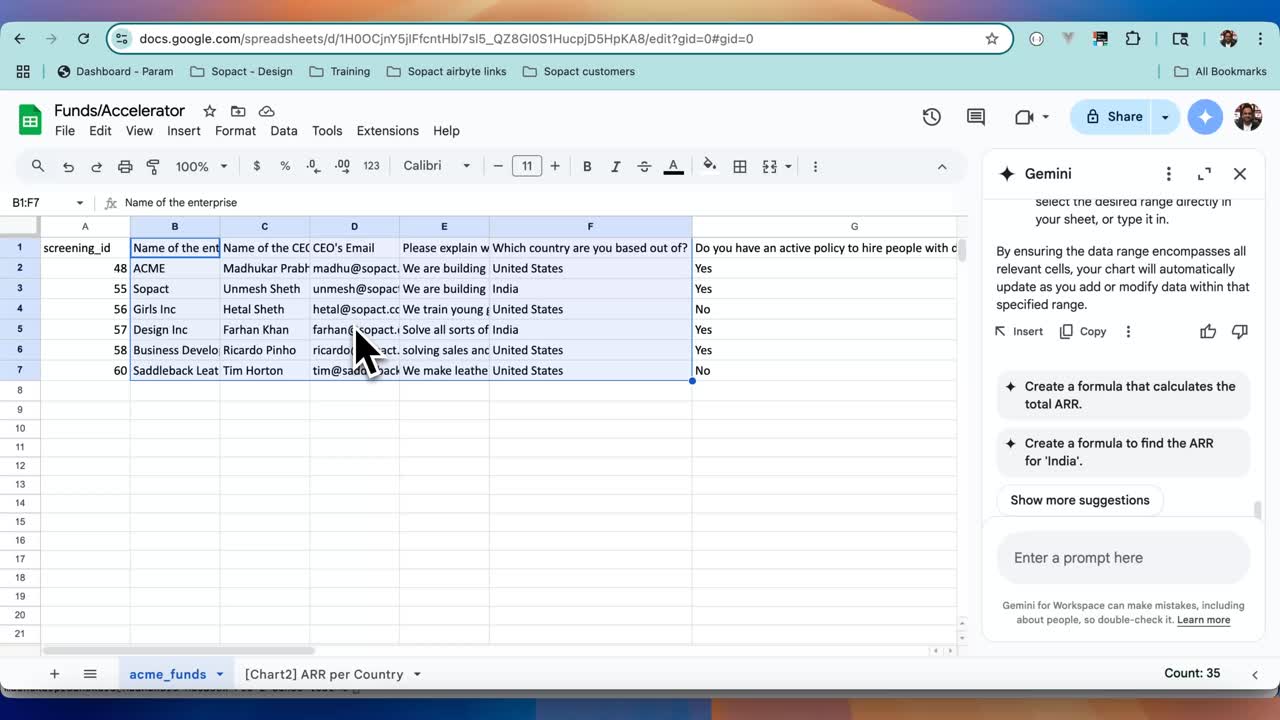Format as currency
Image resolution: width=1280 pixels, height=720 pixels.
click(257, 166)
